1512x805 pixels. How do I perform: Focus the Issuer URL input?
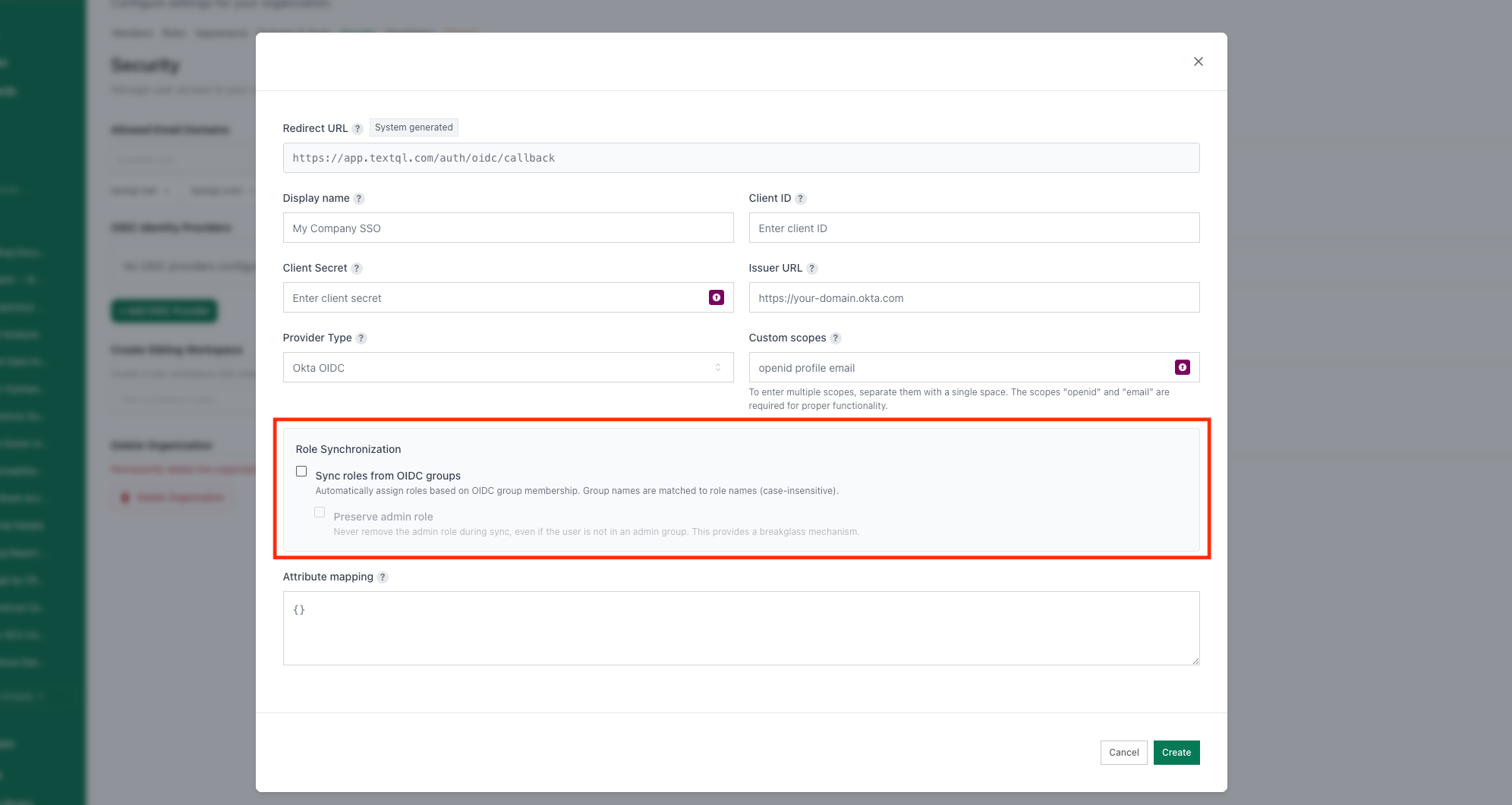[974, 297]
